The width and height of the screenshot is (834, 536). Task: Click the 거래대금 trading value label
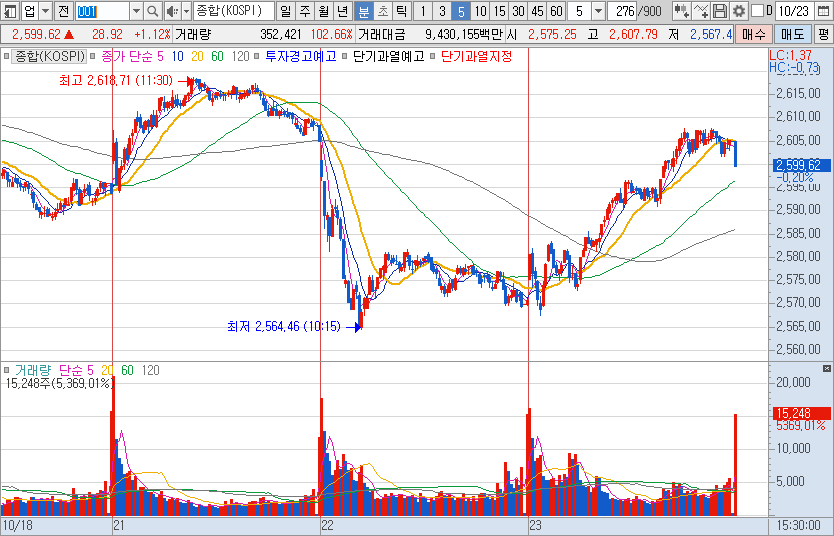[381, 35]
